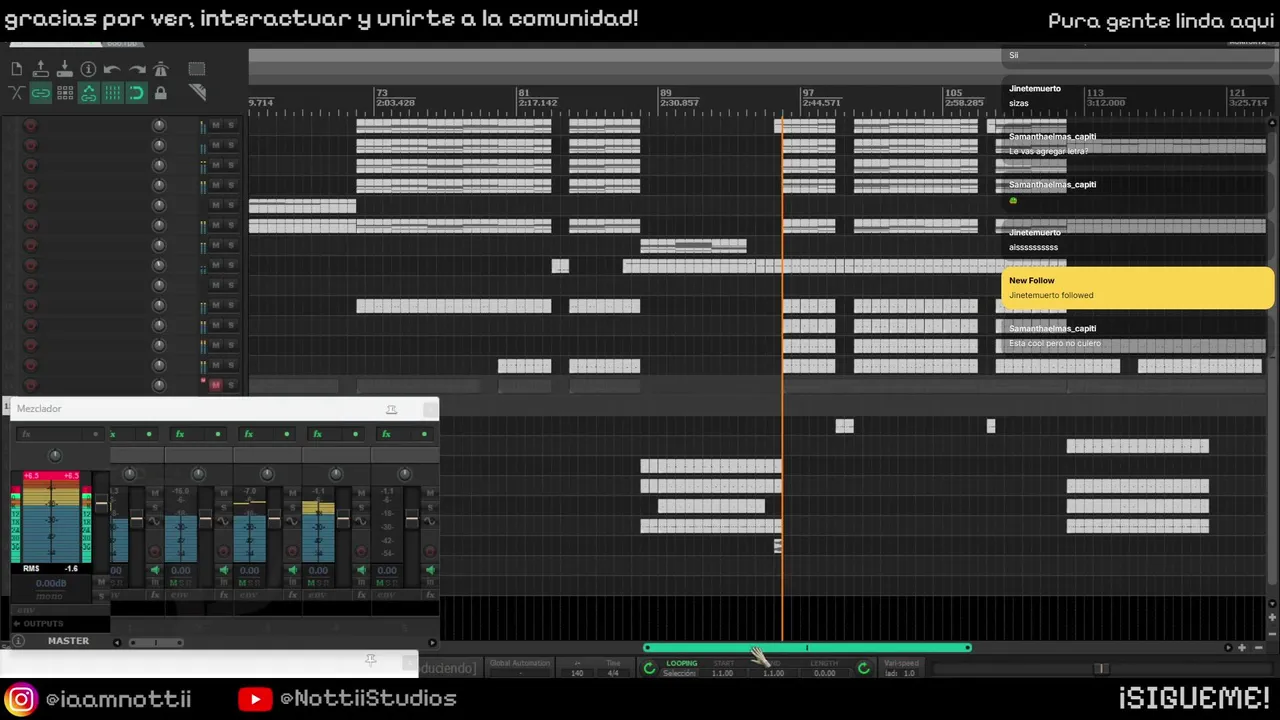Viewport: 1280px width, 720px height.
Task: Click the MASTER label in the mixer
Action: (68, 641)
